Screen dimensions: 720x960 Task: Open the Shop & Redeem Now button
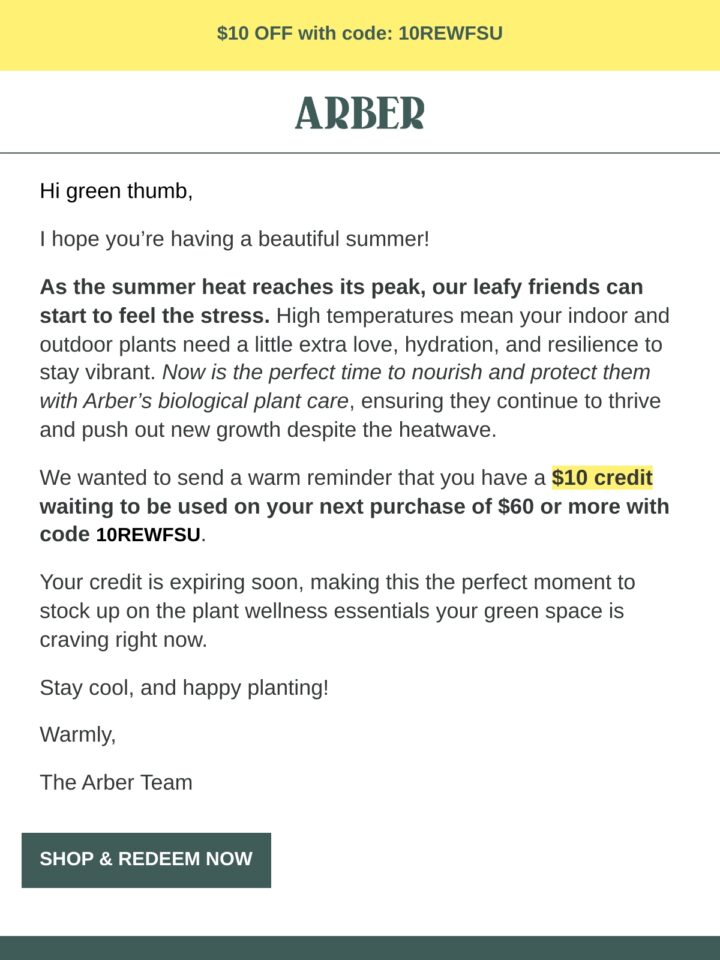146,860
